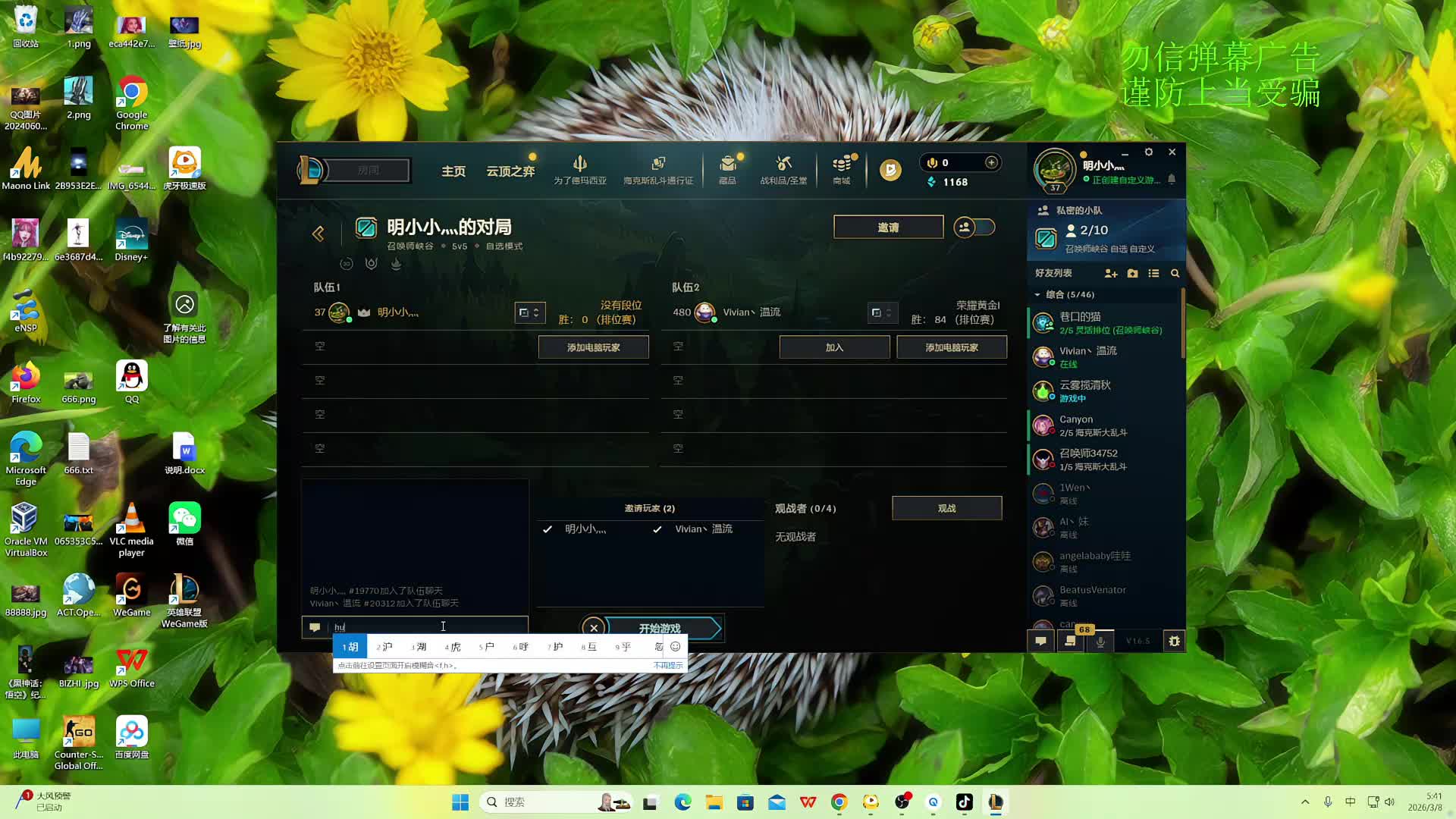Toggle the checkmark beside Vivian丶湍流 invited player
Image resolution: width=1456 pixels, height=819 pixels.
[x=657, y=529]
